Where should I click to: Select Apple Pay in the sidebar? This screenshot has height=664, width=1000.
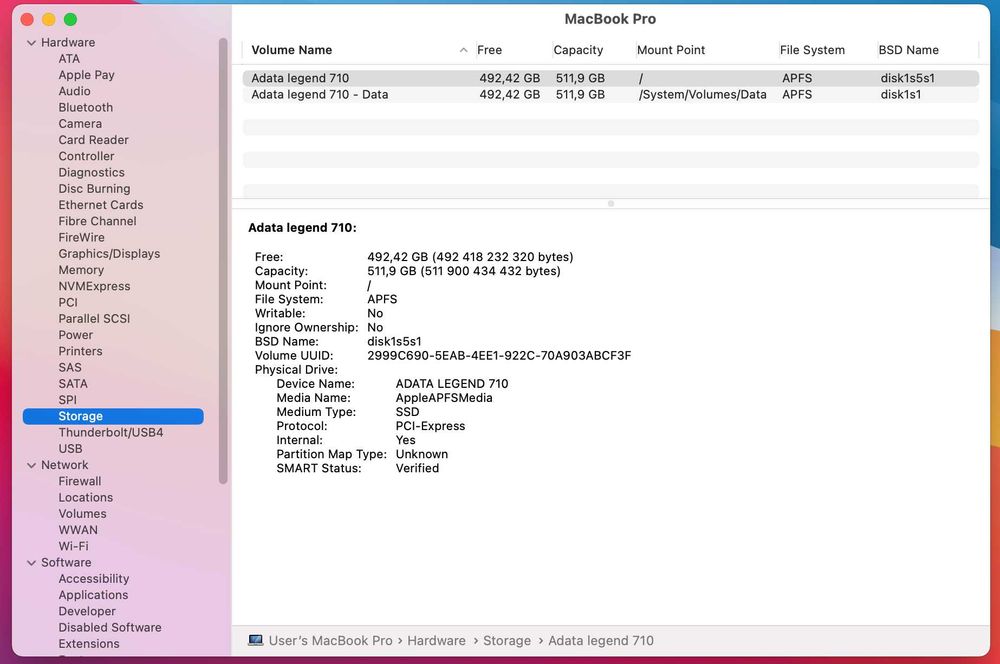(x=86, y=75)
